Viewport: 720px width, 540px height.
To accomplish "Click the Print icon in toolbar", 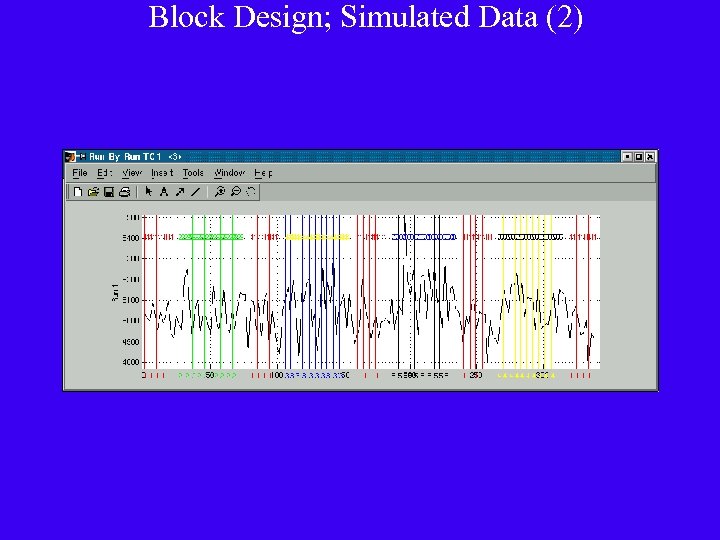I will click(x=124, y=192).
